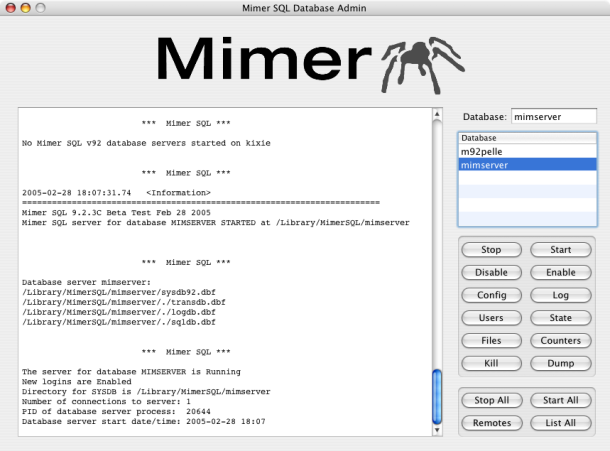Click the Database column header
The height and width of the screenshot is (451, 610).
tap(528, 138)
